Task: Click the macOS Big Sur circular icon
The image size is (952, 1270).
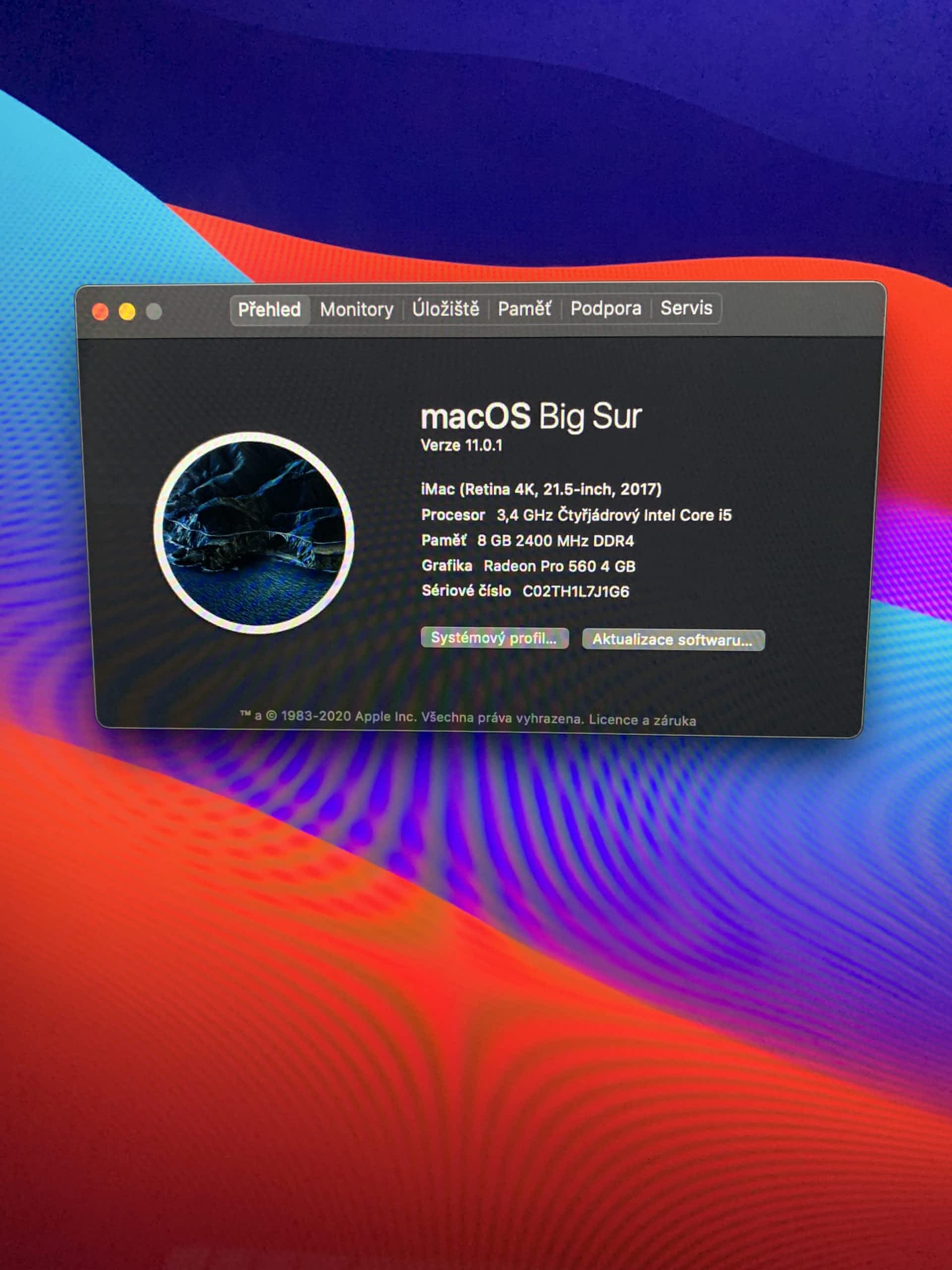Action: pos(254,532)
